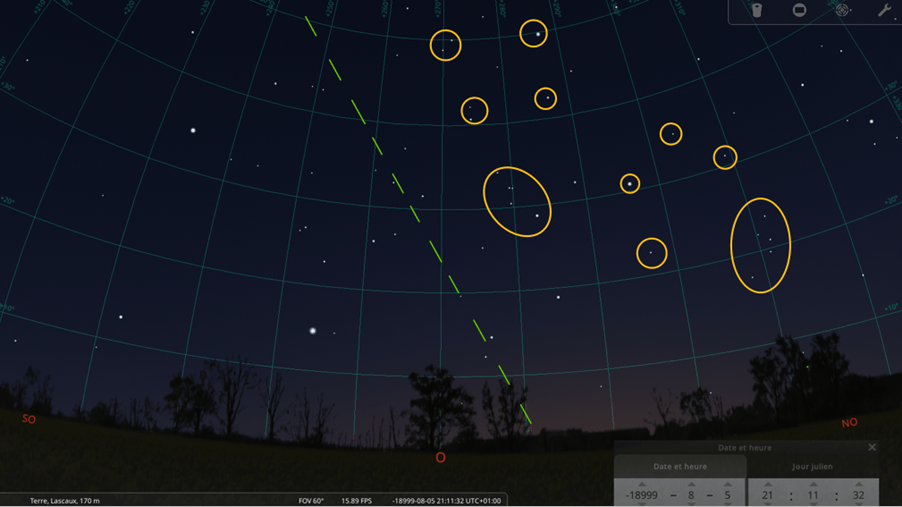Image resolution: width=902 pixels, height=507 pixels.
Task: Click the year field showing -18999
Action: coord(643,496)
